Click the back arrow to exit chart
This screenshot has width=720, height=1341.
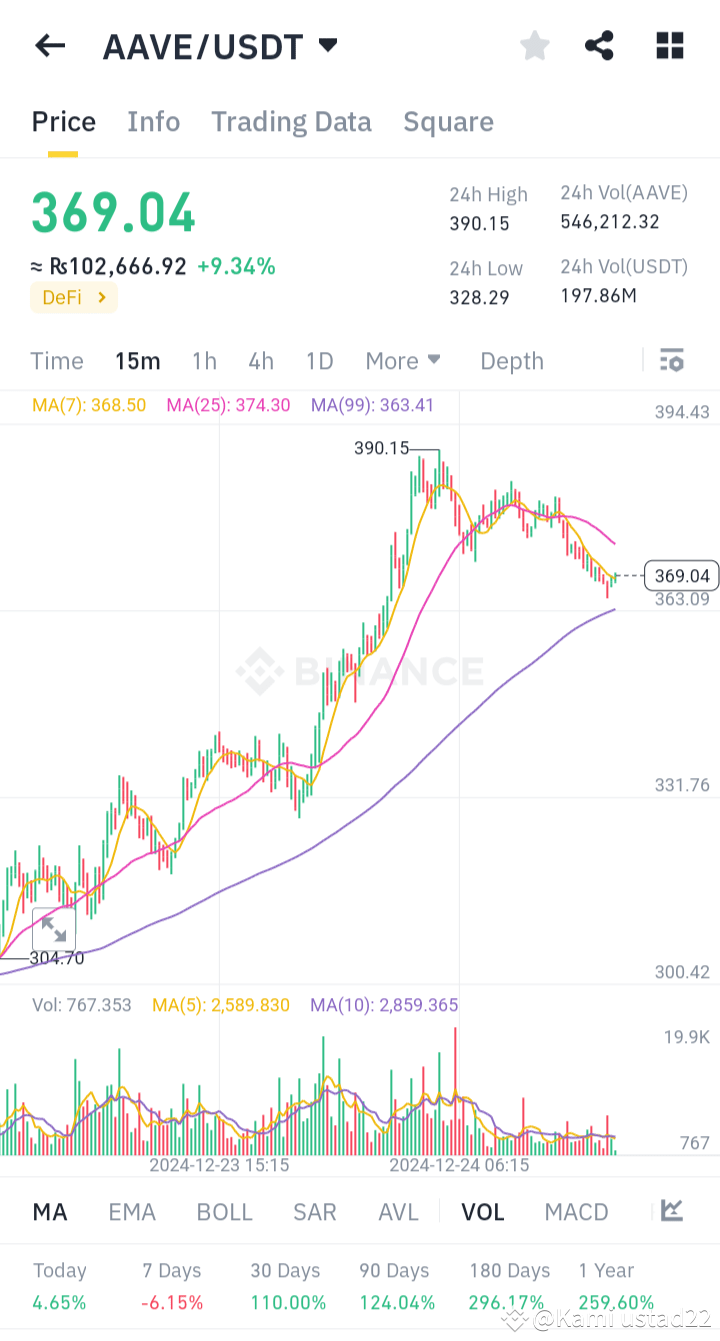click(x=50, y=45)
